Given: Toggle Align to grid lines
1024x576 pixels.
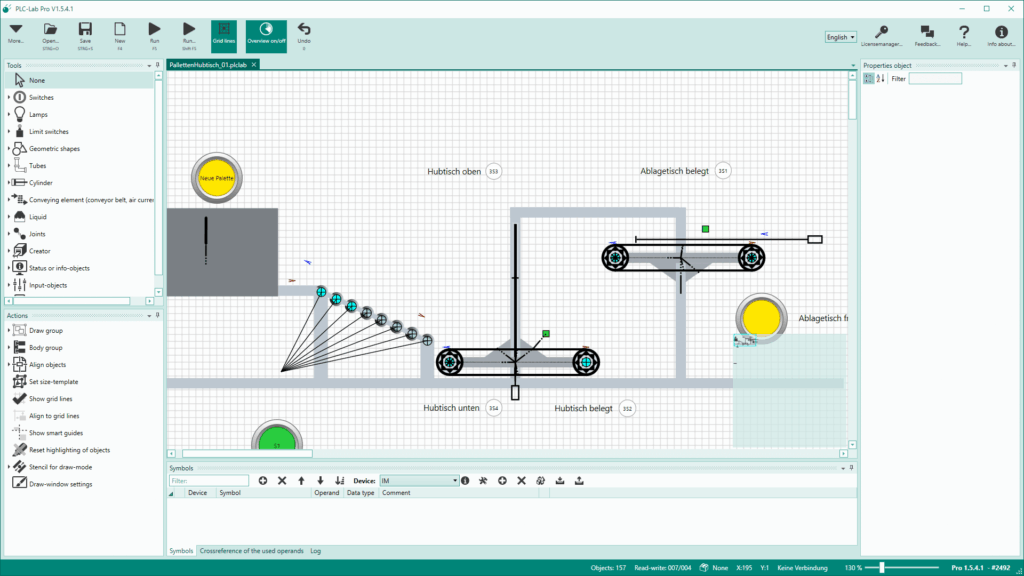Looking at the screenshot, I should click(54, 415).
